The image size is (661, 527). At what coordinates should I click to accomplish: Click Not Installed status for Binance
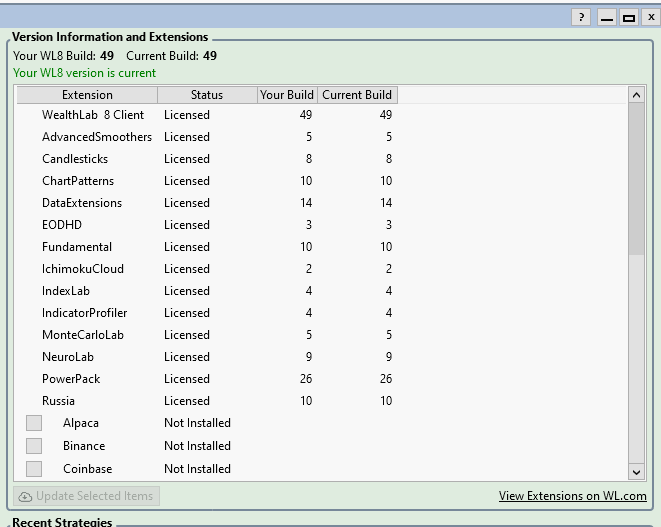[197, 446]
